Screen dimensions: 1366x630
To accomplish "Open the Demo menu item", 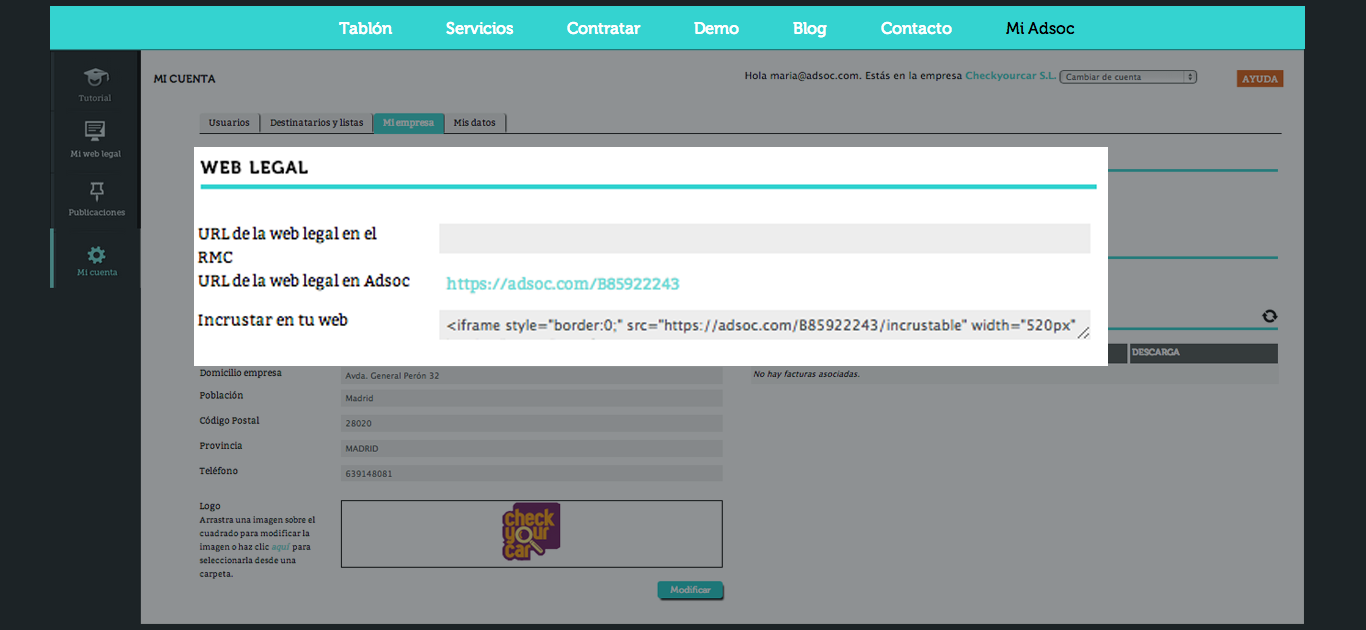I will (716, 28).
